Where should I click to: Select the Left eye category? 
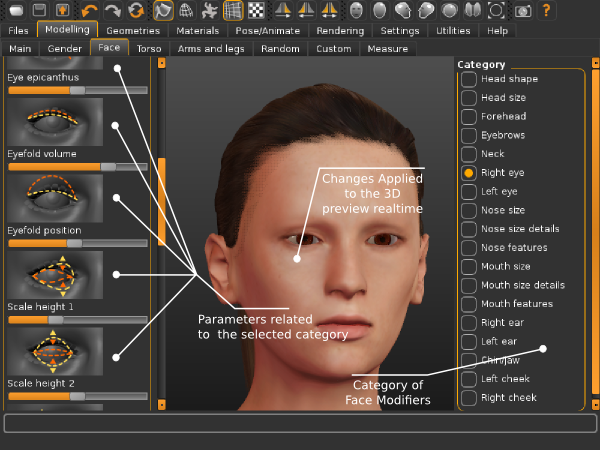pyautogui.click(x=468, y=191)
